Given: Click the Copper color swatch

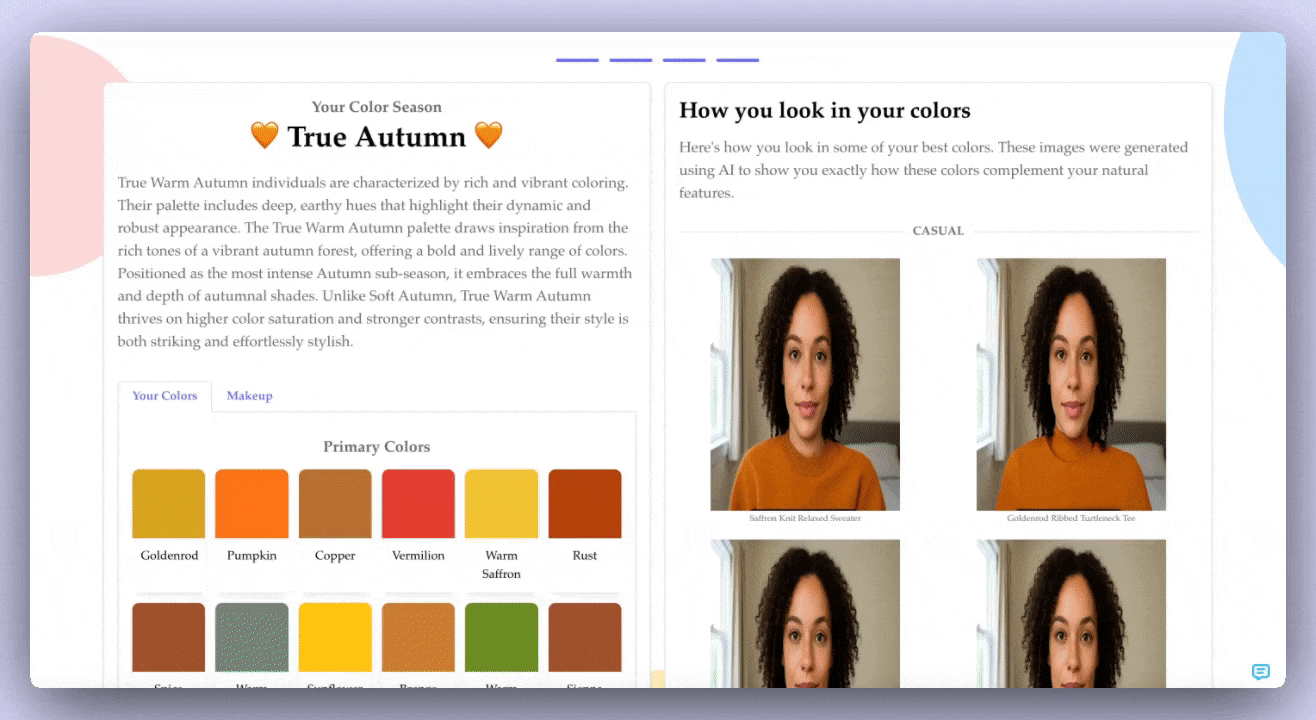Looking at the screenshot, I should tap(335, 504).
